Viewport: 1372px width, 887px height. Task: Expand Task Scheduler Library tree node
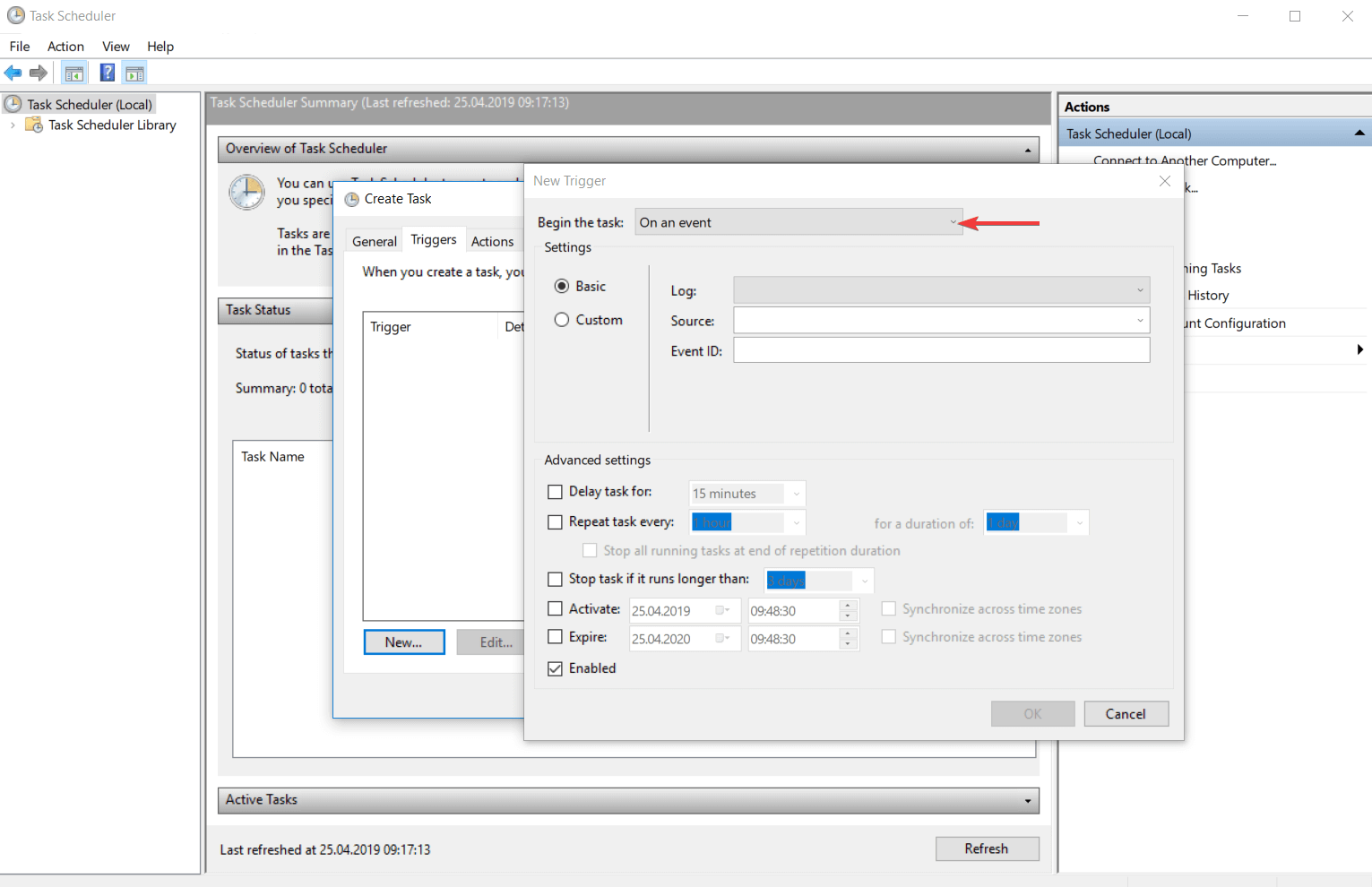13,125
